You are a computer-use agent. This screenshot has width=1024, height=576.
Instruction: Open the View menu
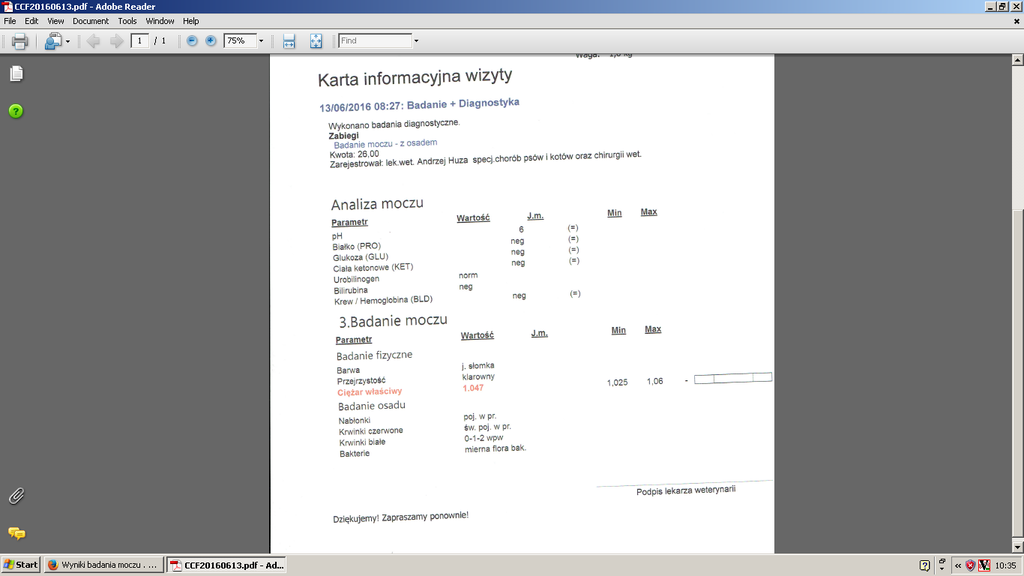pyautogui.click(x=56, y=21)
